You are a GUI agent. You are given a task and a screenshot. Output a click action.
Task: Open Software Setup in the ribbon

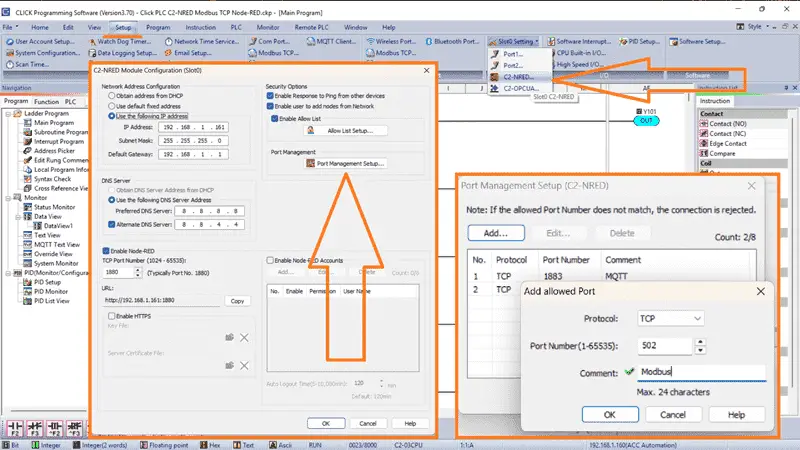point(697,41)
